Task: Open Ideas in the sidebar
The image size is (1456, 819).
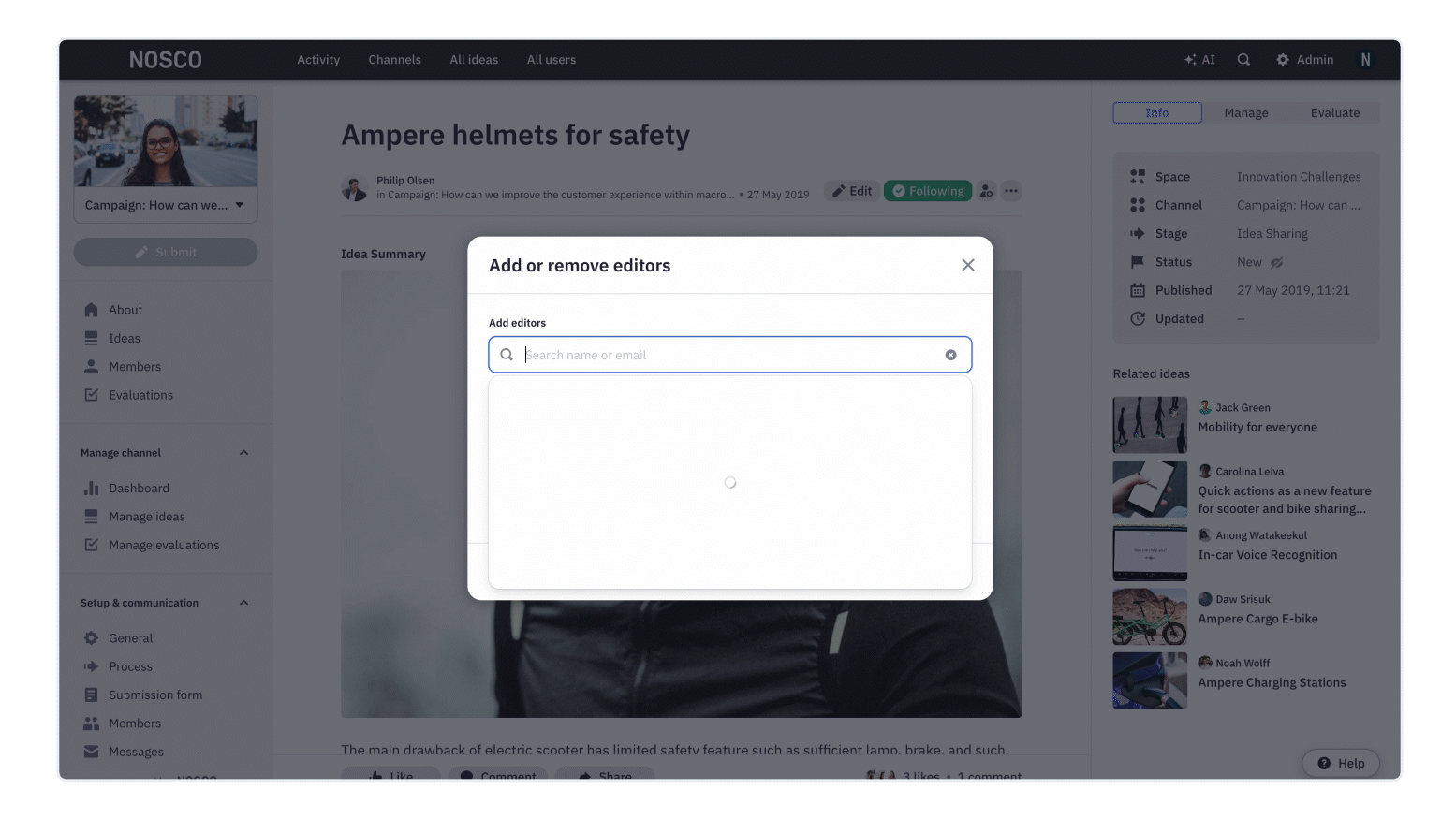Action: coord(125,338)
